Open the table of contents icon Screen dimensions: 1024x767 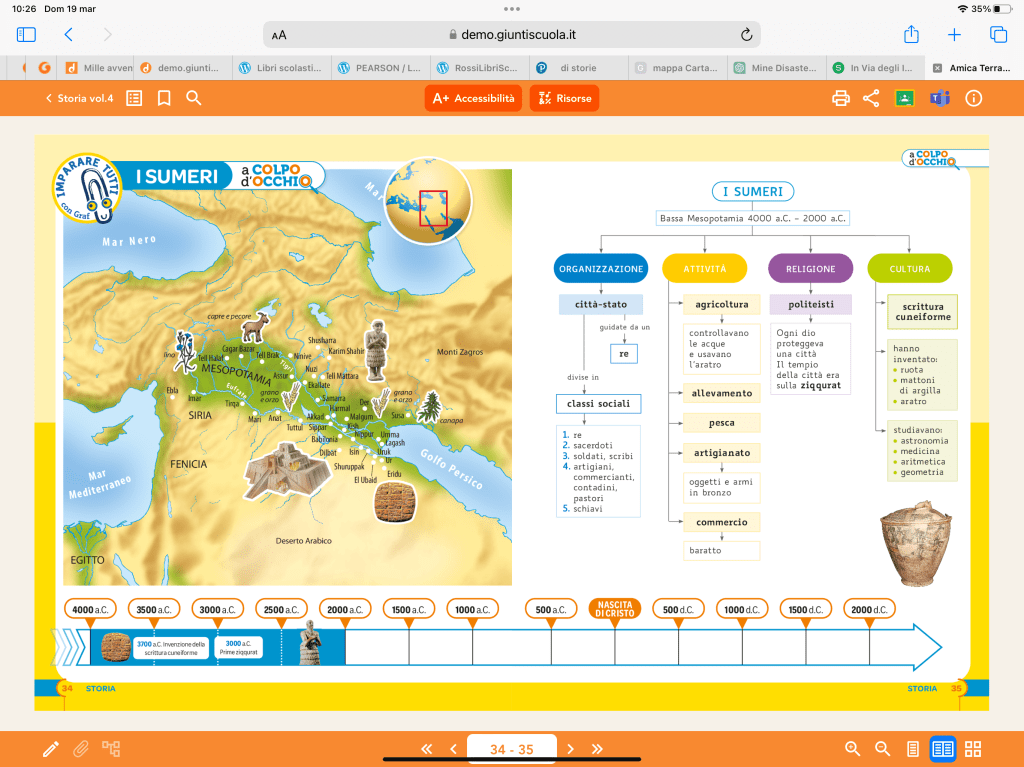[x=134, y=98]
